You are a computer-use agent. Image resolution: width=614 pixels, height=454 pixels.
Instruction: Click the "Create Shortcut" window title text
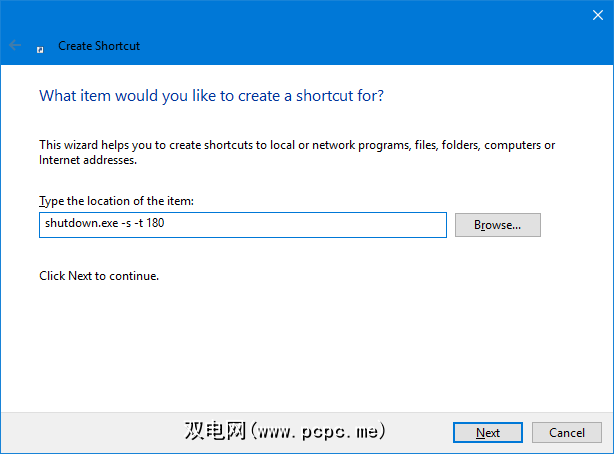tap(99, 45)
